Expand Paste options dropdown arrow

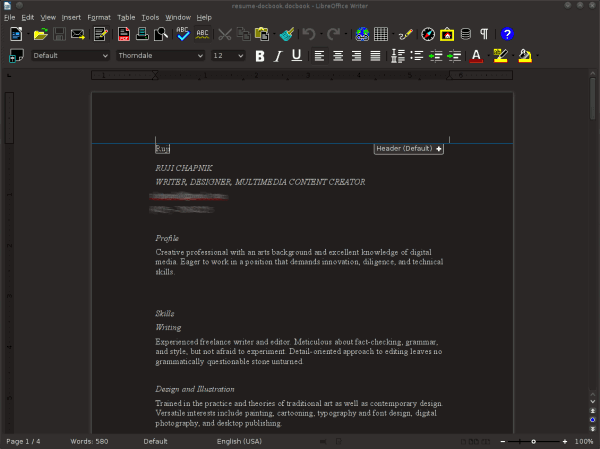click(x=274, y=34)
